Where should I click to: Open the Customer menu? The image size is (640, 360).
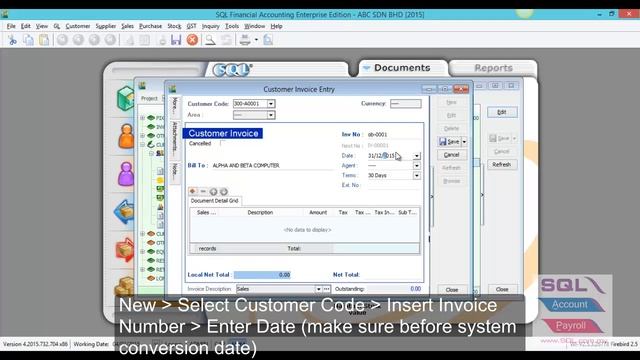[78, 26]
